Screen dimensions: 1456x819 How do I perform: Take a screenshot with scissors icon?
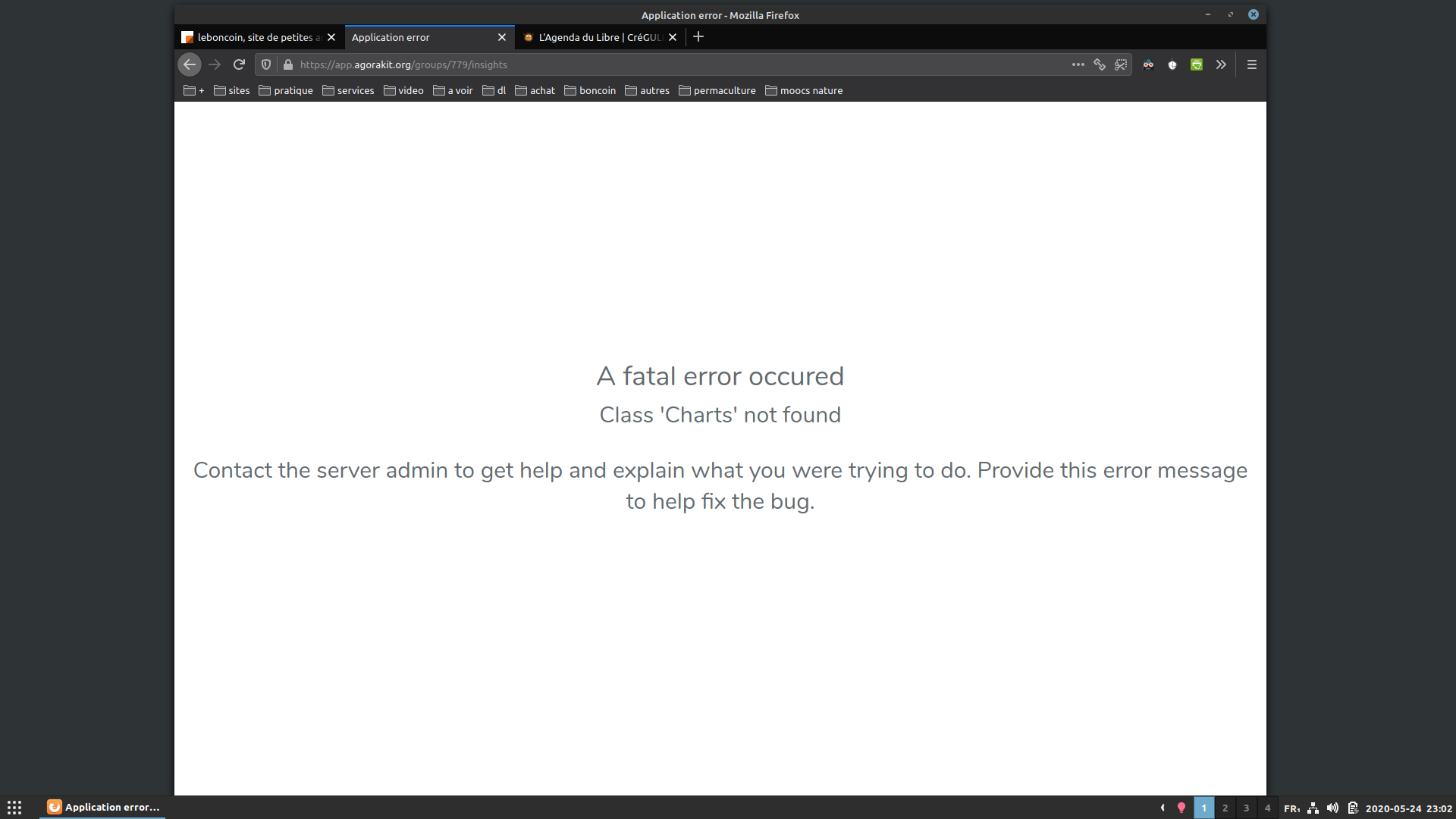click(1121, 64)
